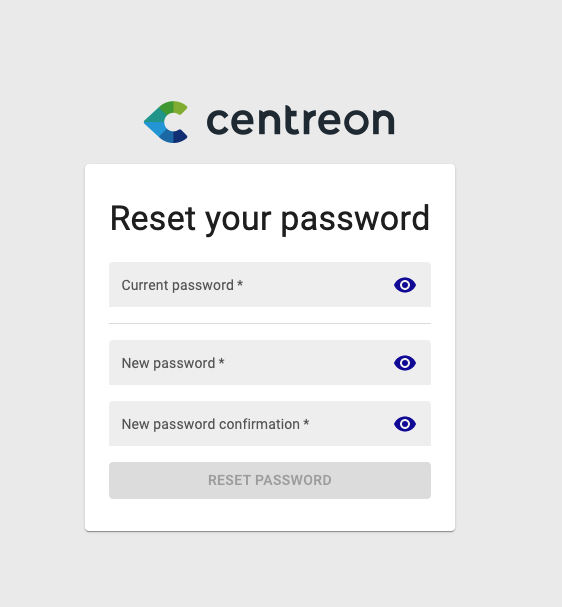Reveal the New password confirmation entry
This screenshot has width=562, height=607.
coord(405,424)
